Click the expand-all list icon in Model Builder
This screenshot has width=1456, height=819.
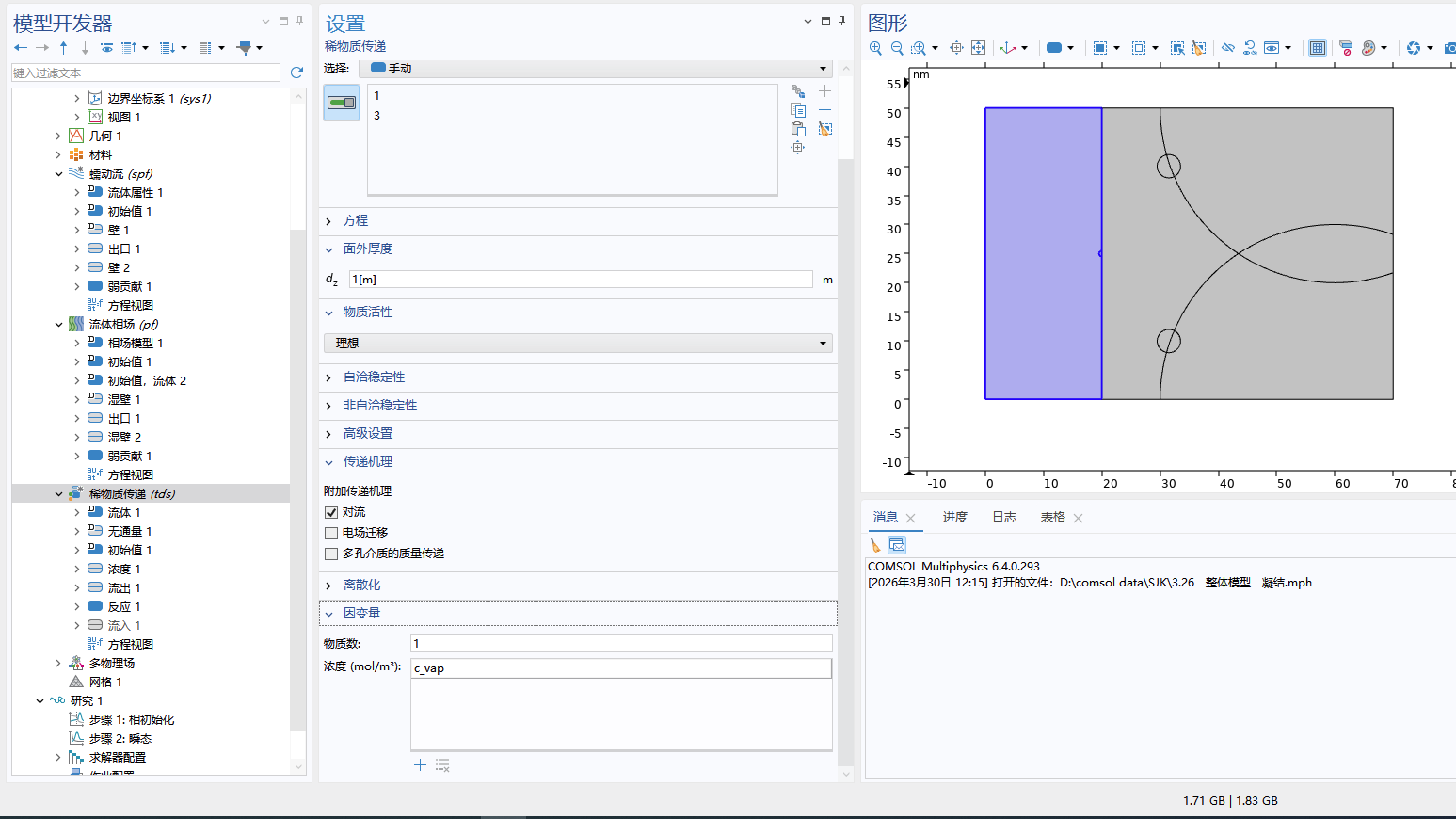click(168, 47)
